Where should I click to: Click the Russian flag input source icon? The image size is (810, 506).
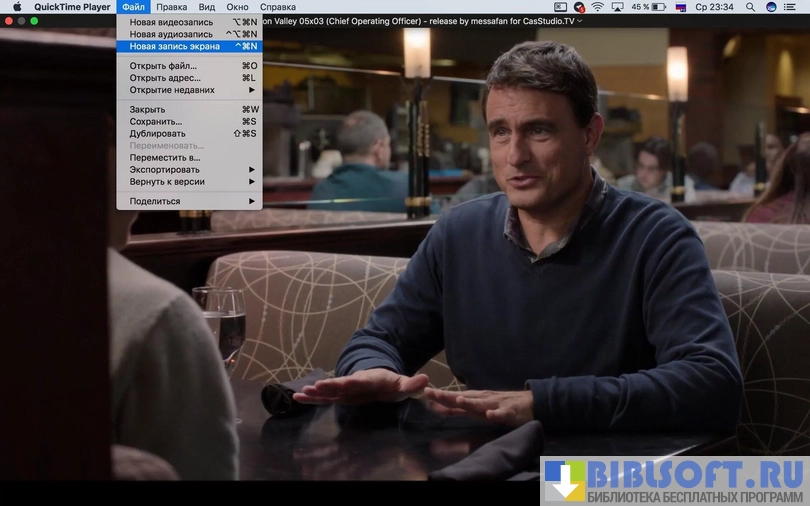[681, 7]
